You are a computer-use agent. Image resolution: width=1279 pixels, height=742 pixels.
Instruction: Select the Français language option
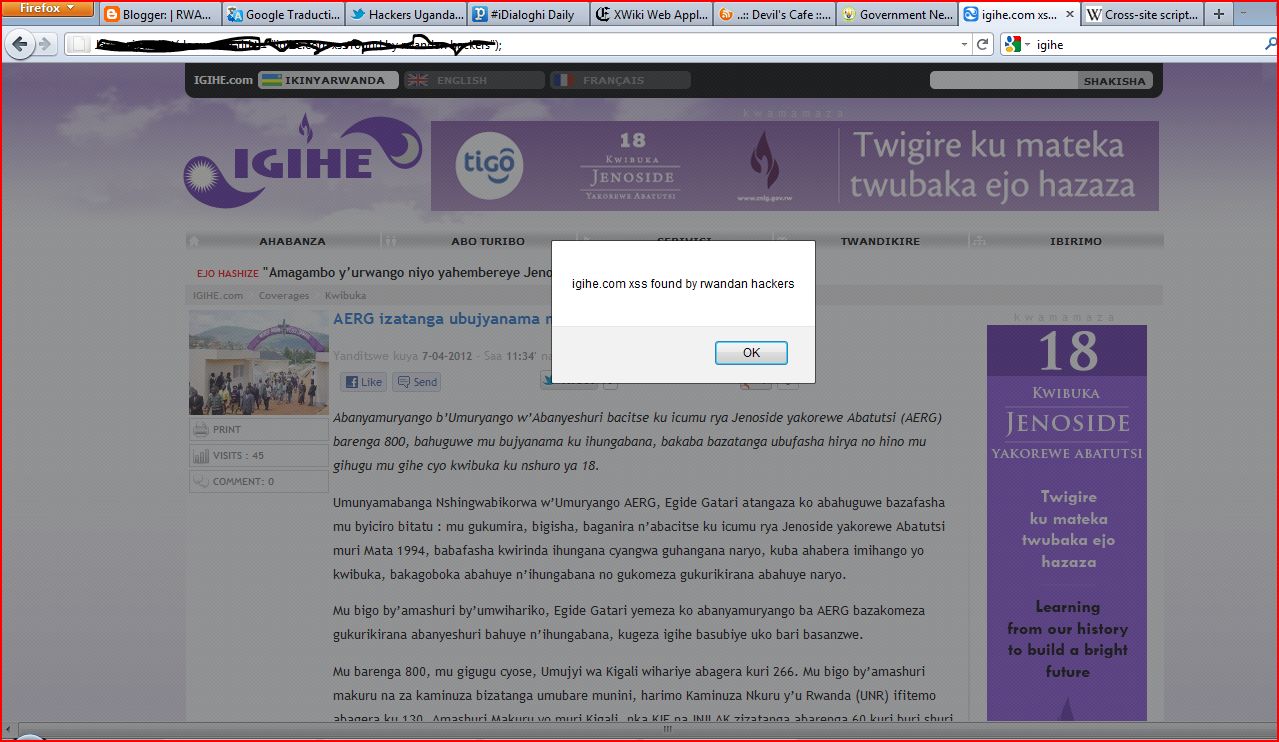click(x=620, y=80)
